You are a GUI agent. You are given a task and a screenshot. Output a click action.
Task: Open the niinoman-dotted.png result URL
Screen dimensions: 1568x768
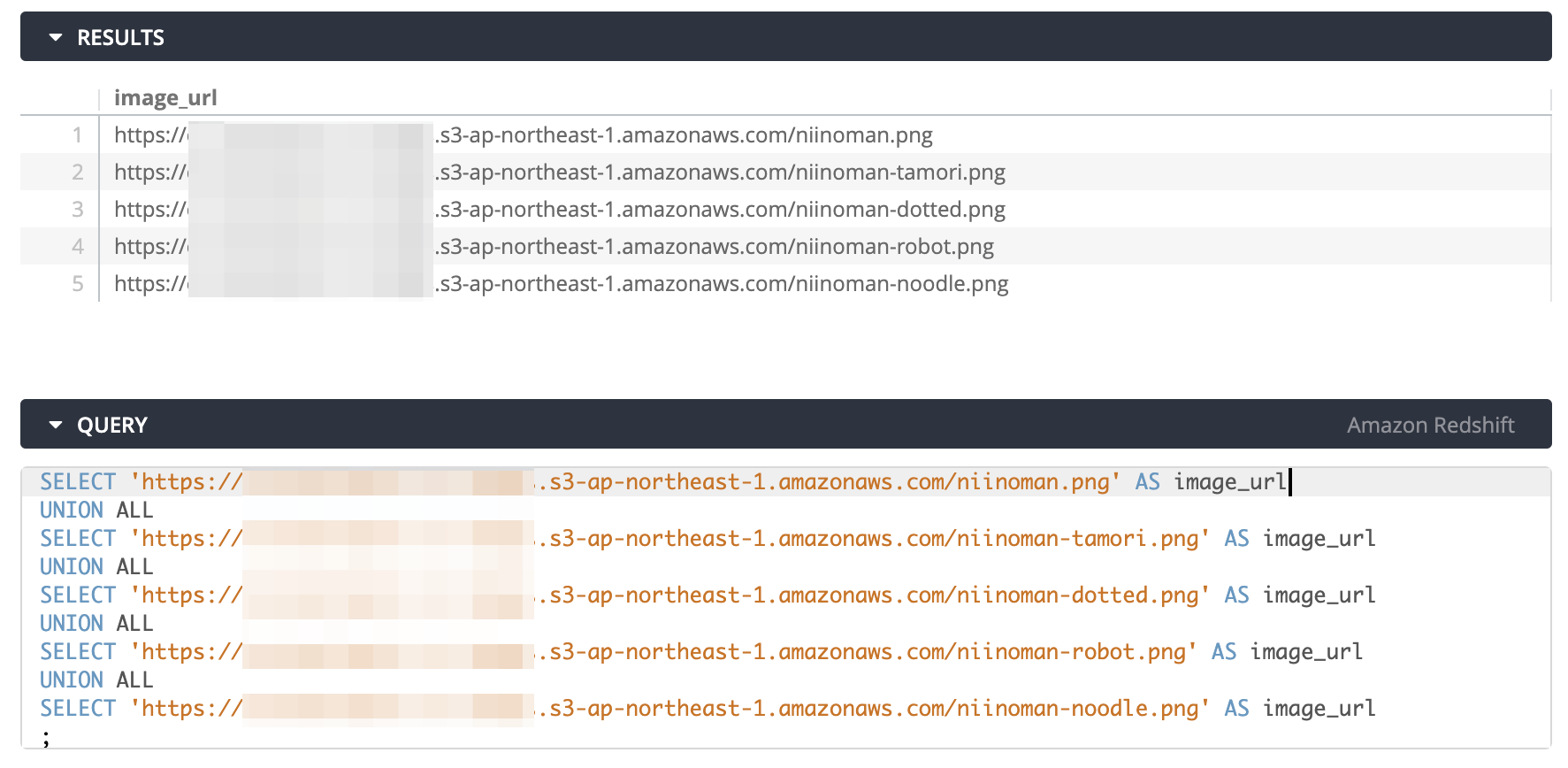point(721,209)
